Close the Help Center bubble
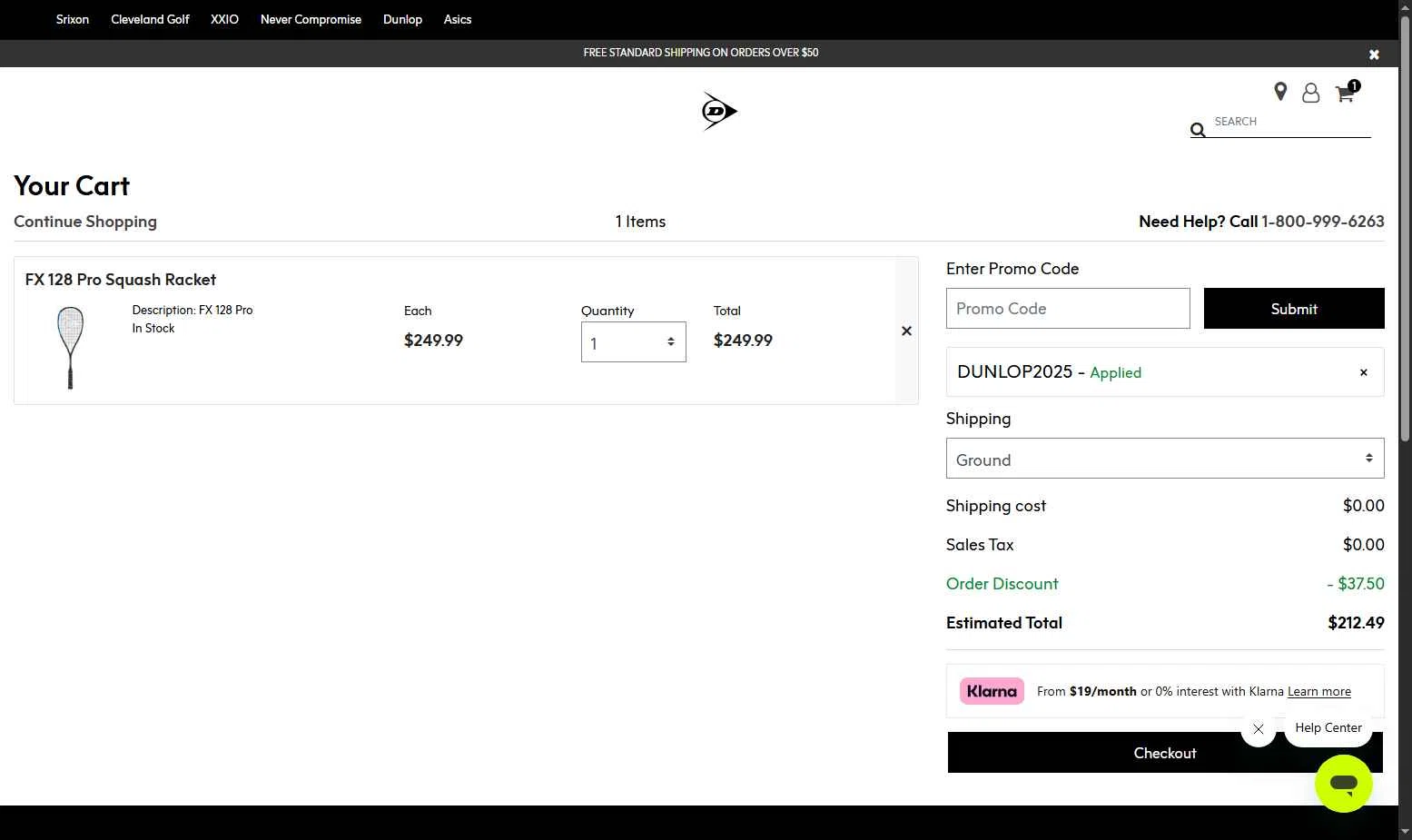The height and width of the screenshot is (840, 1412). (1258, 729)
